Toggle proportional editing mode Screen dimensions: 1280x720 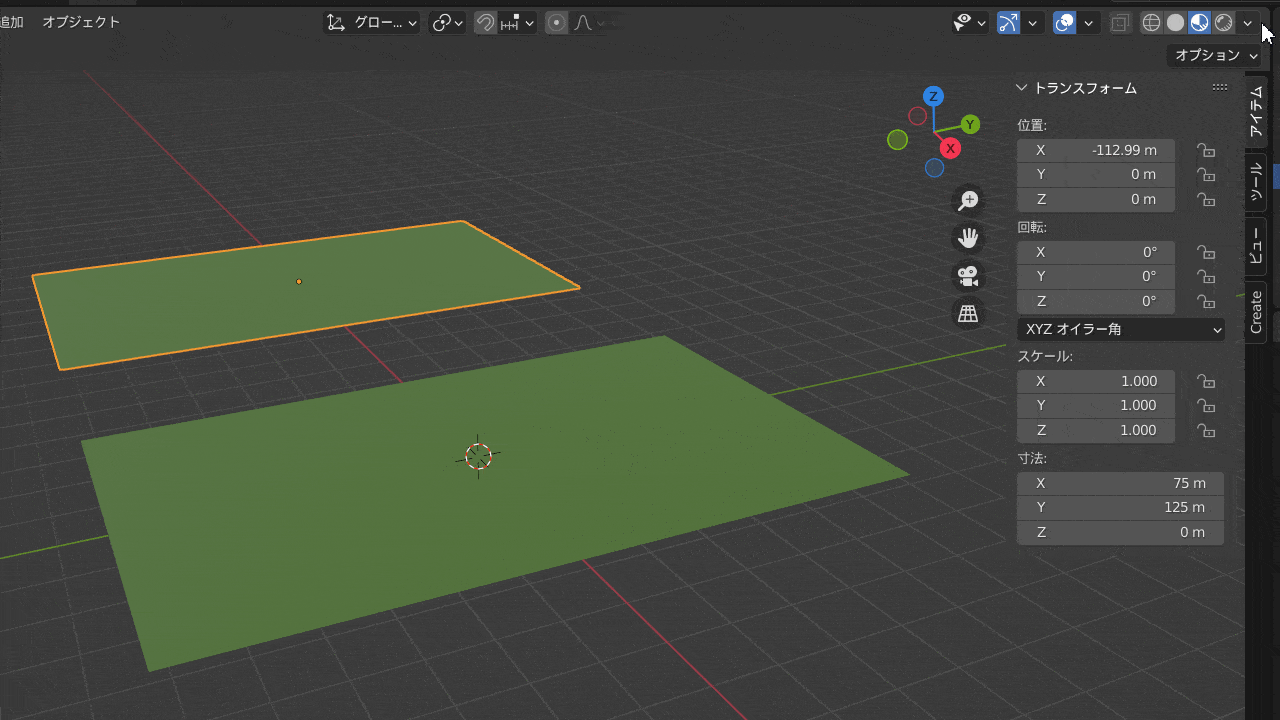pos(556,22)
